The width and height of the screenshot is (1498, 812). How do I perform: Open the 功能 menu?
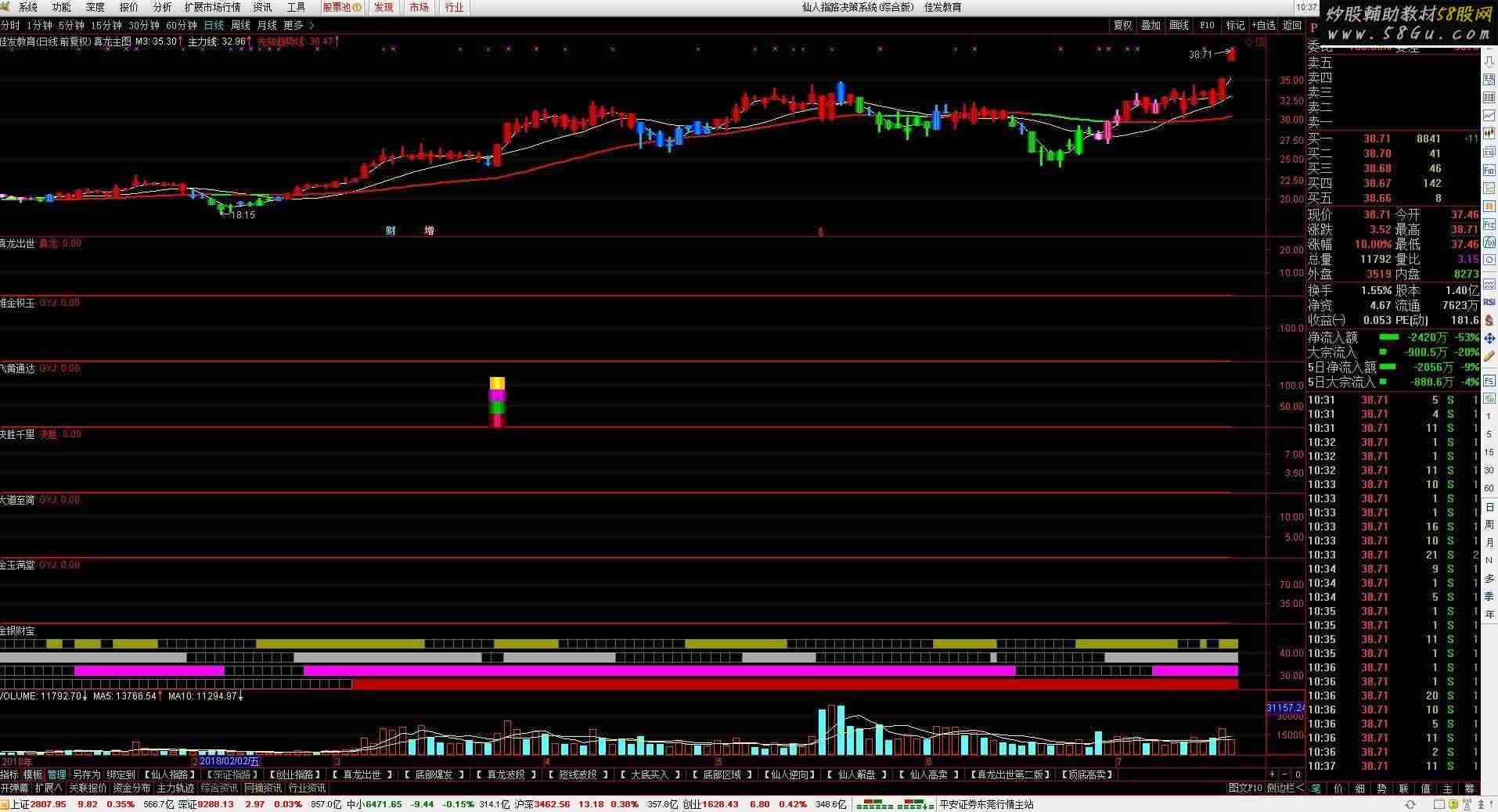61,7
